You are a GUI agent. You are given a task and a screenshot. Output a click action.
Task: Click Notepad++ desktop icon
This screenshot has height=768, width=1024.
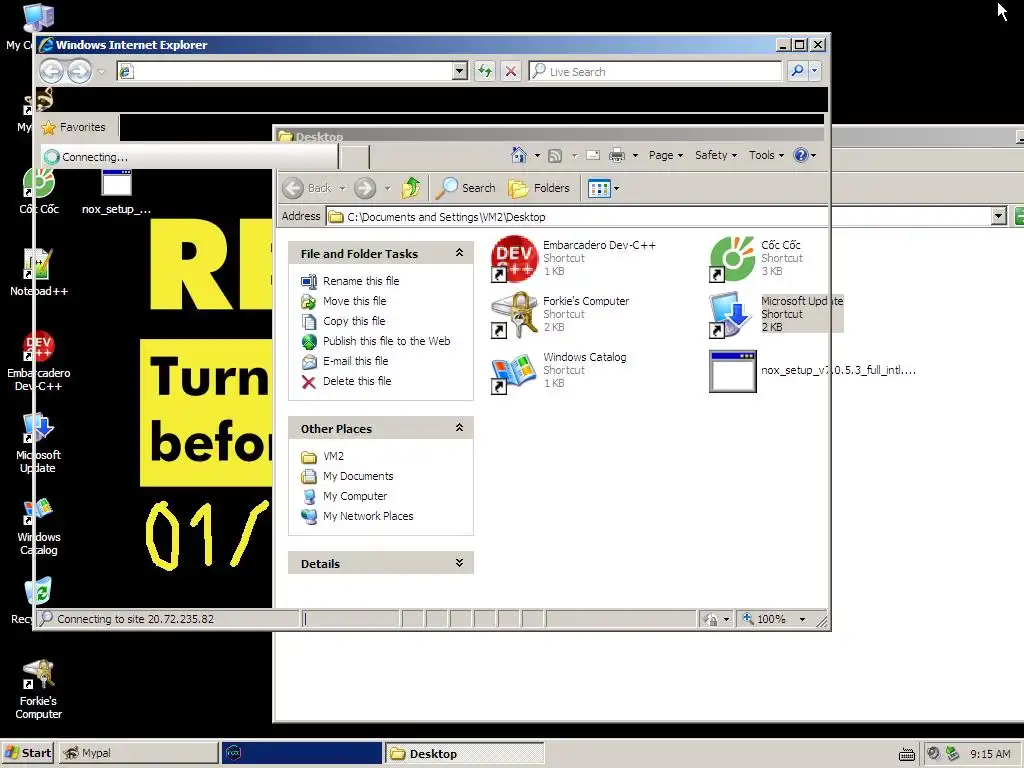[x=39, y=273]
